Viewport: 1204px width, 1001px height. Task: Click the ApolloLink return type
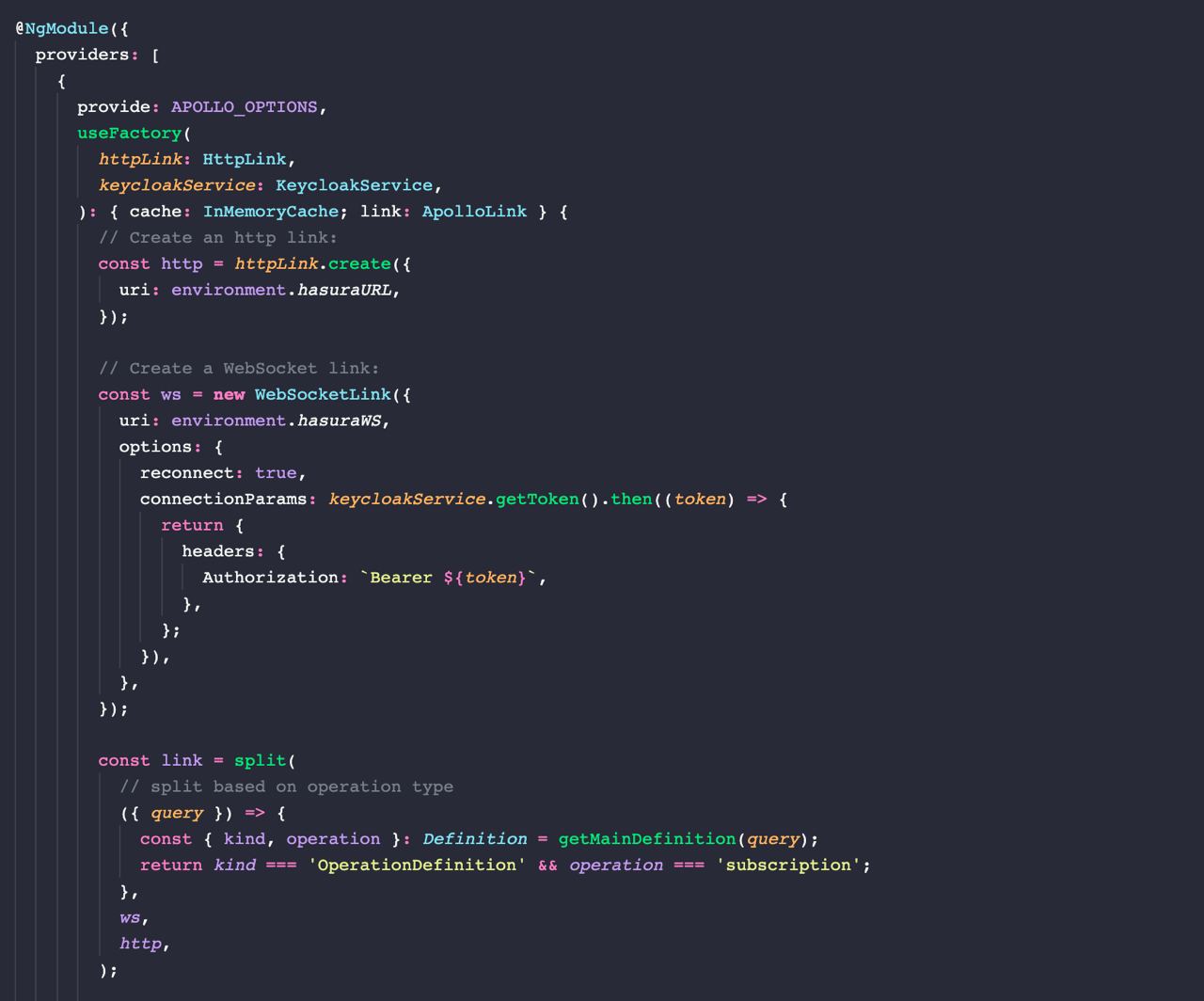tap(474, 211)
